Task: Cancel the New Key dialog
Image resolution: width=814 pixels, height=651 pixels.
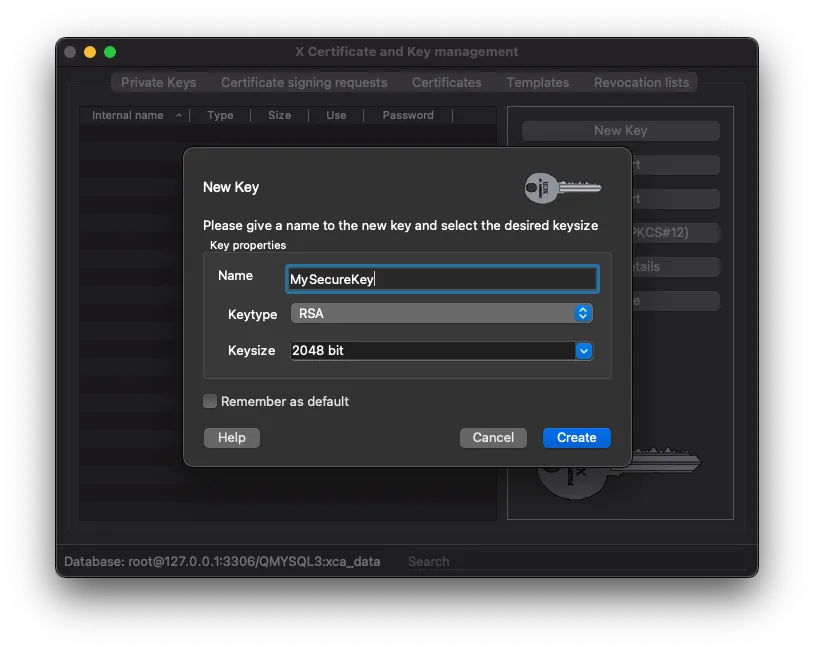Action: click(493, 437)
